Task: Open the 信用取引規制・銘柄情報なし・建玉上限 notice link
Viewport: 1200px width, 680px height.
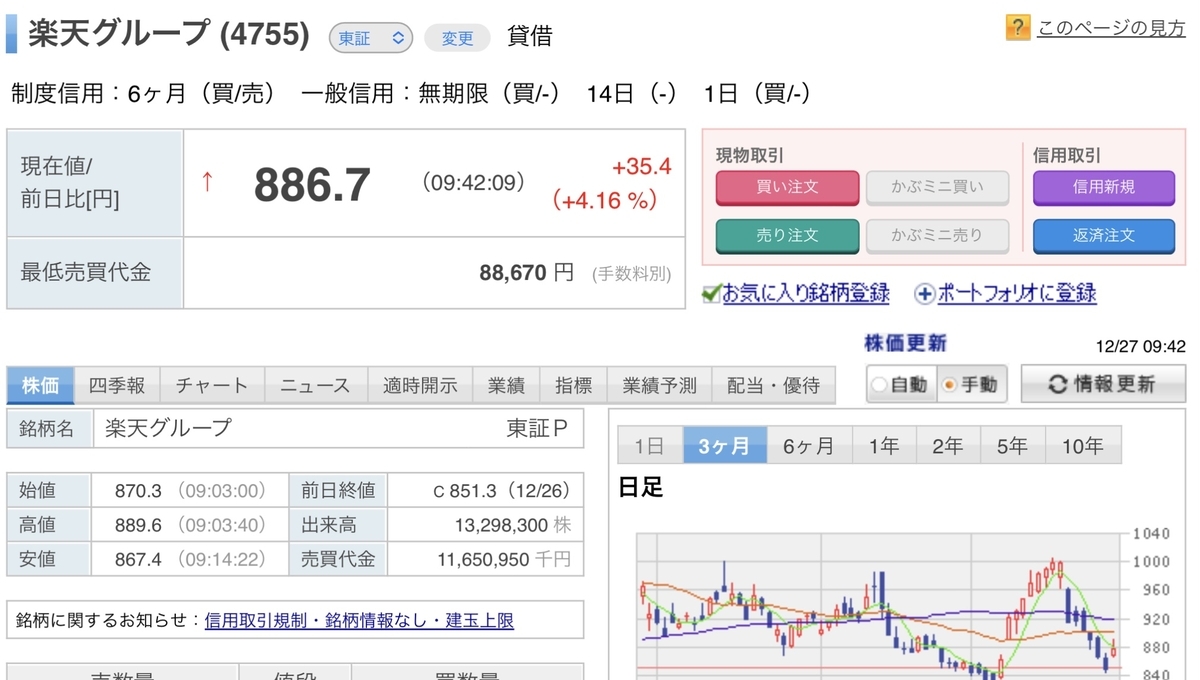Action: (359, 620)
